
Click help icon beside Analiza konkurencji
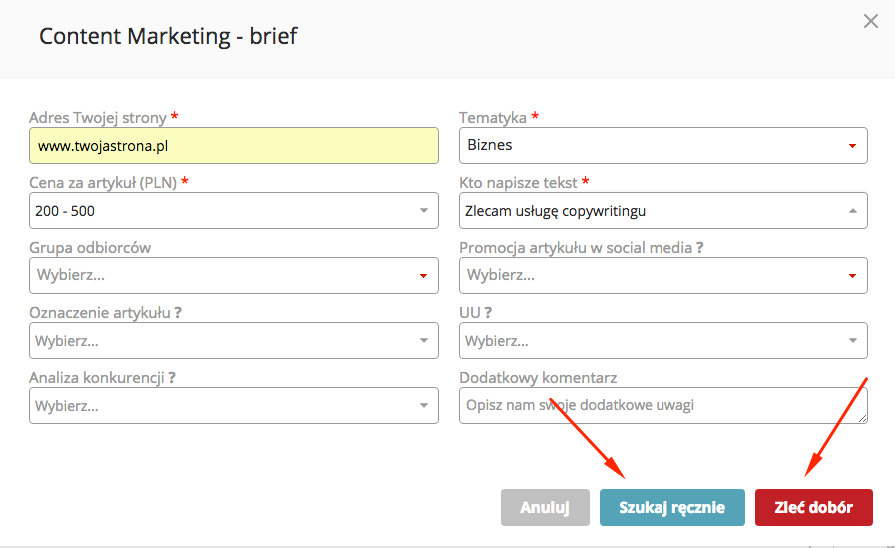[x=172, y=378]
